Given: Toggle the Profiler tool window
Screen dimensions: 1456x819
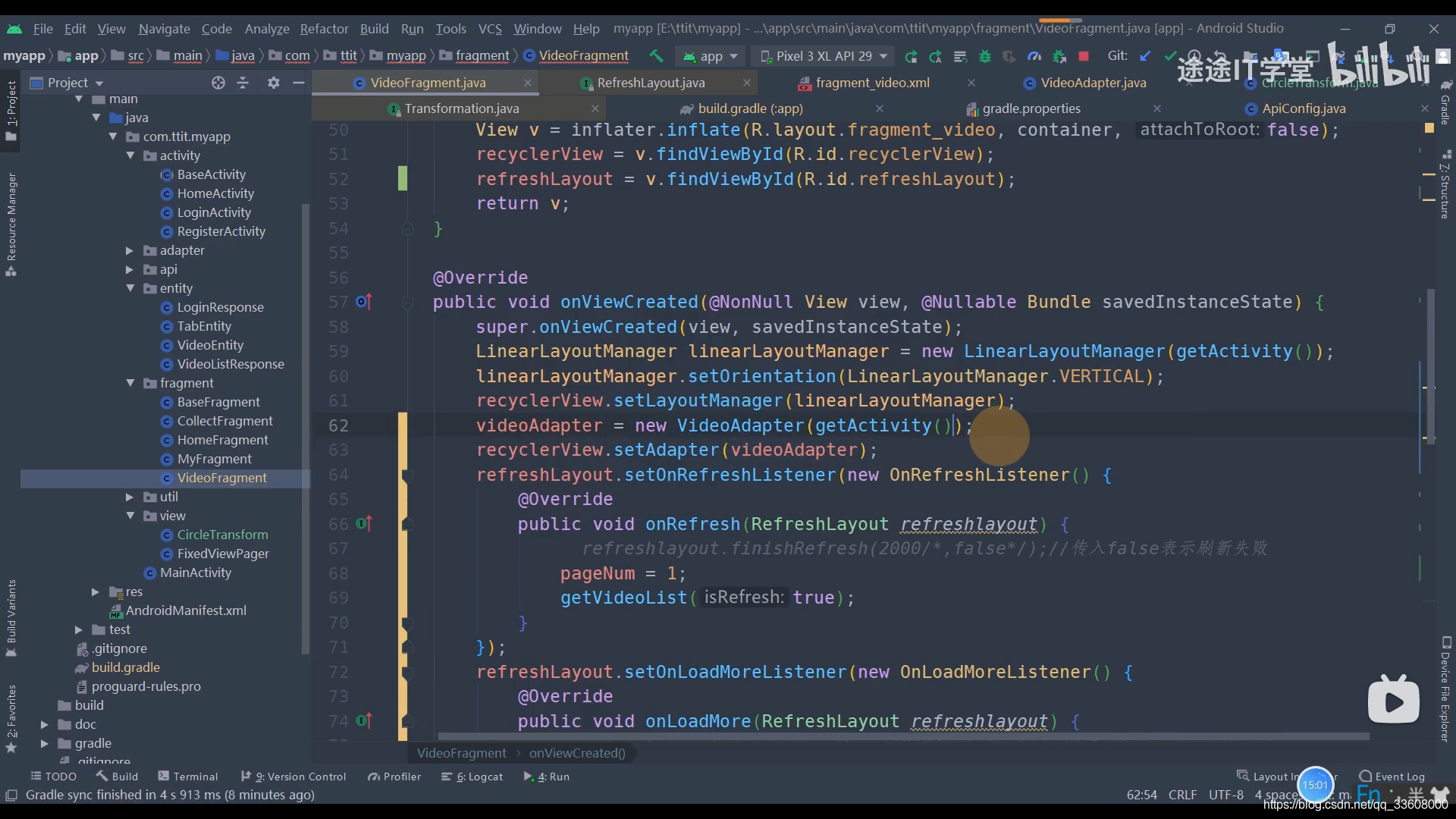Looking at the screenshot, I should click(x=394, y=777).
